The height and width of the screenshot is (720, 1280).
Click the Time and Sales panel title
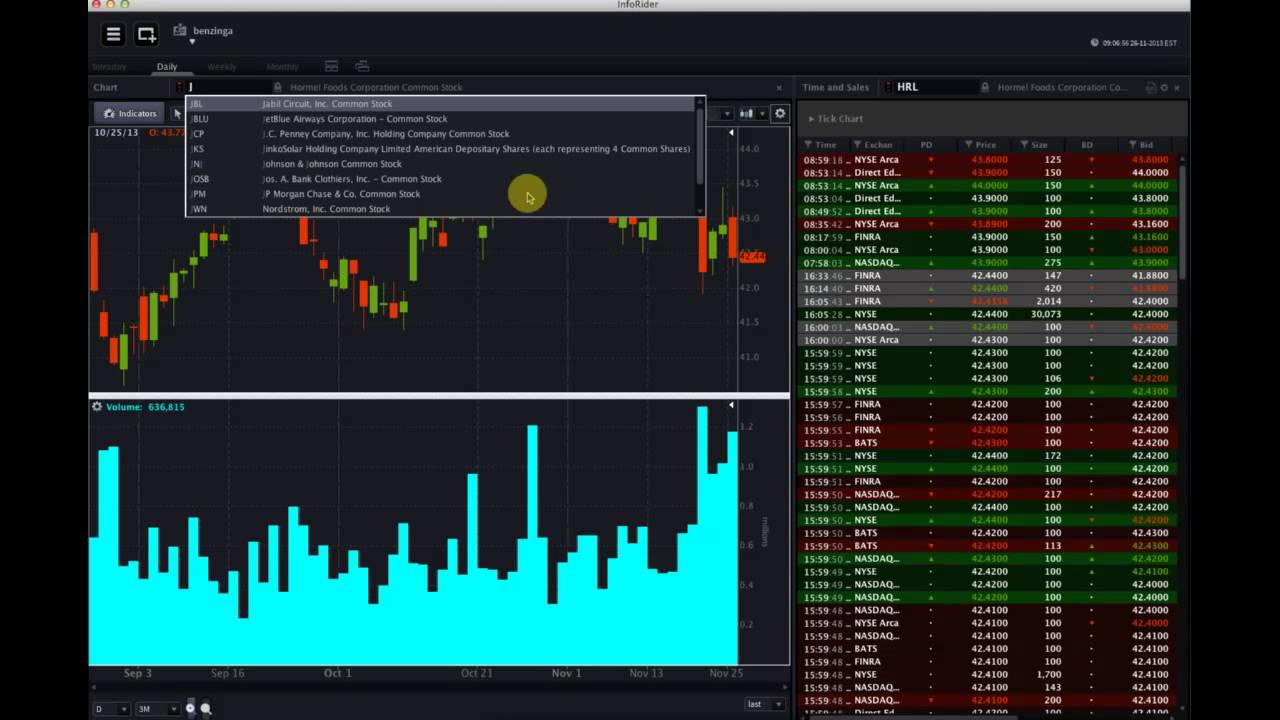(x=835, y=87)
